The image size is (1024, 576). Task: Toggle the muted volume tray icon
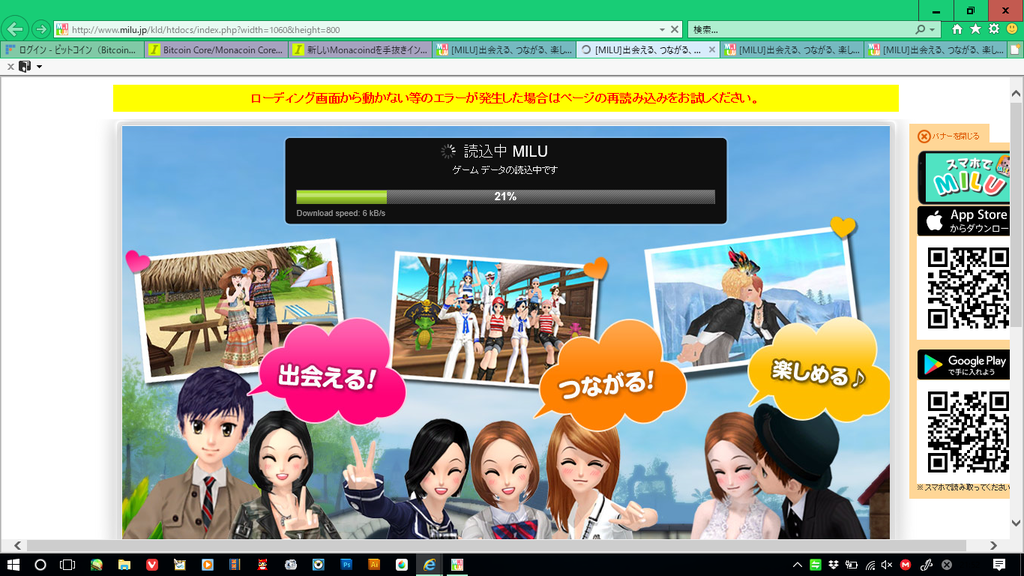click(x=887, y=564)
